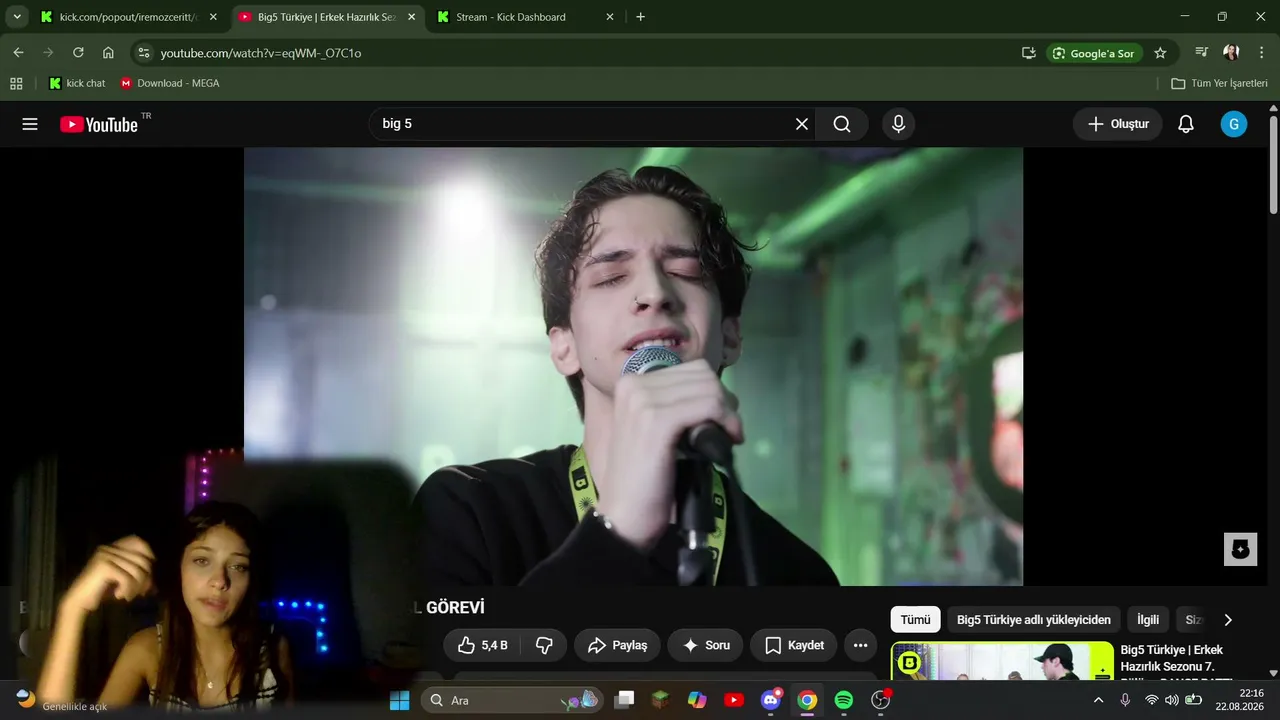
Task: Click the address bar URL
Action: coord(261,53)
